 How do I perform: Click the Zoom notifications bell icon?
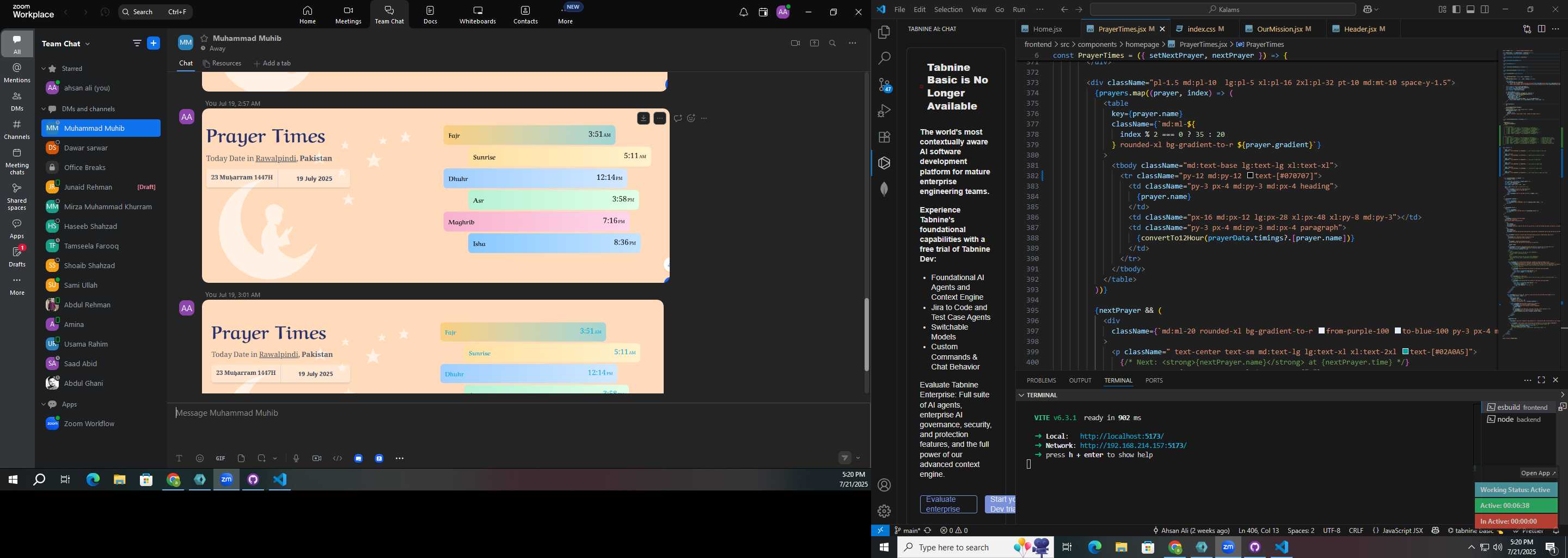point(743,12)
